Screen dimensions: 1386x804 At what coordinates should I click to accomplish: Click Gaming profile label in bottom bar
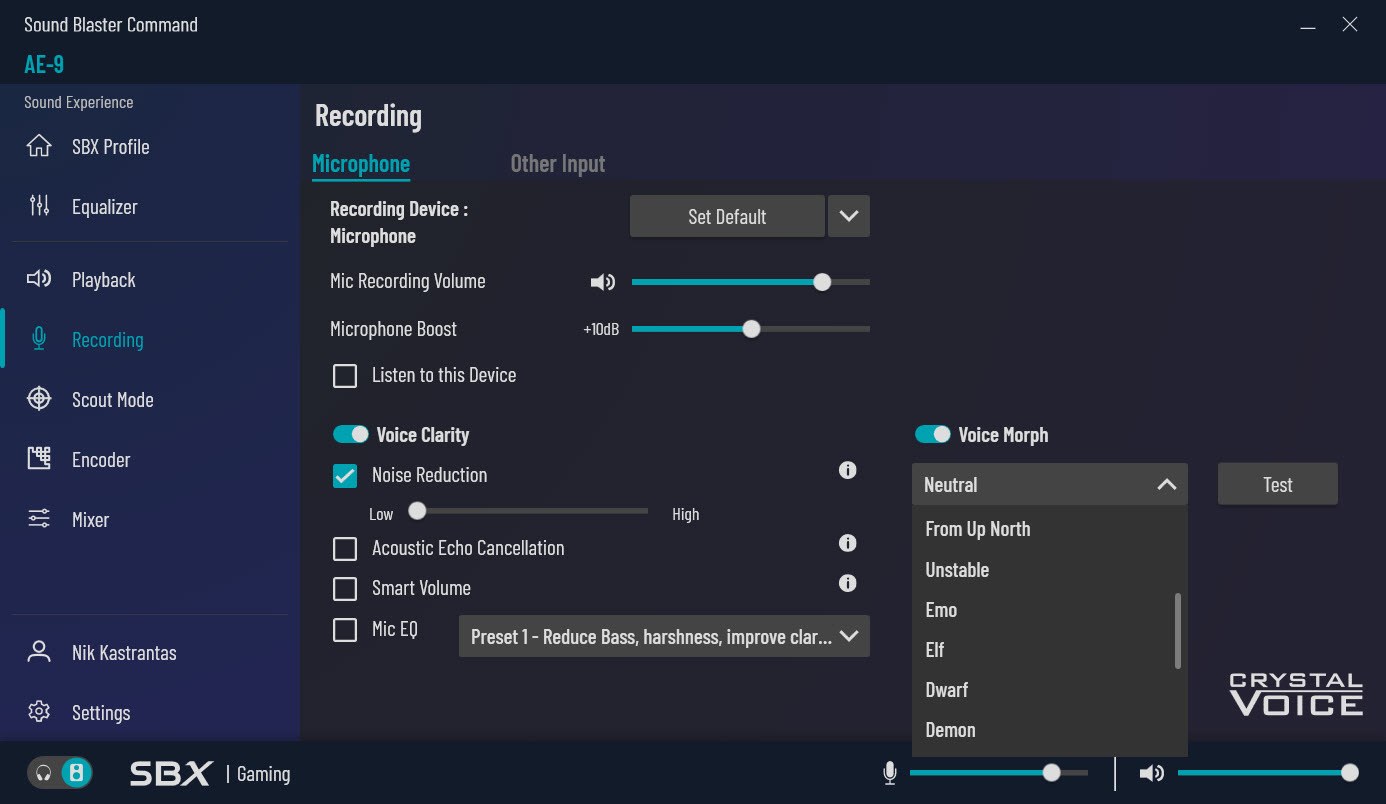click(264, 773)
